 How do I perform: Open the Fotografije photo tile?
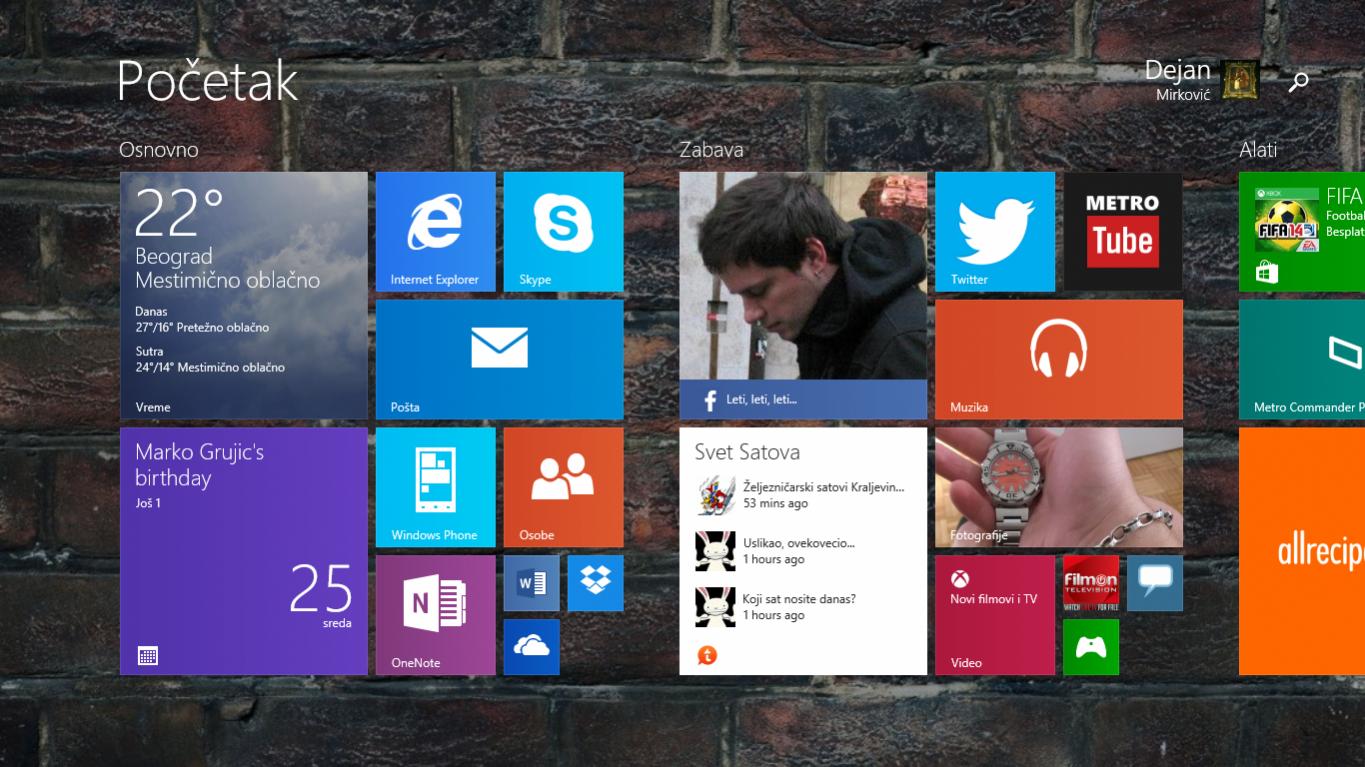[1058, 487]
